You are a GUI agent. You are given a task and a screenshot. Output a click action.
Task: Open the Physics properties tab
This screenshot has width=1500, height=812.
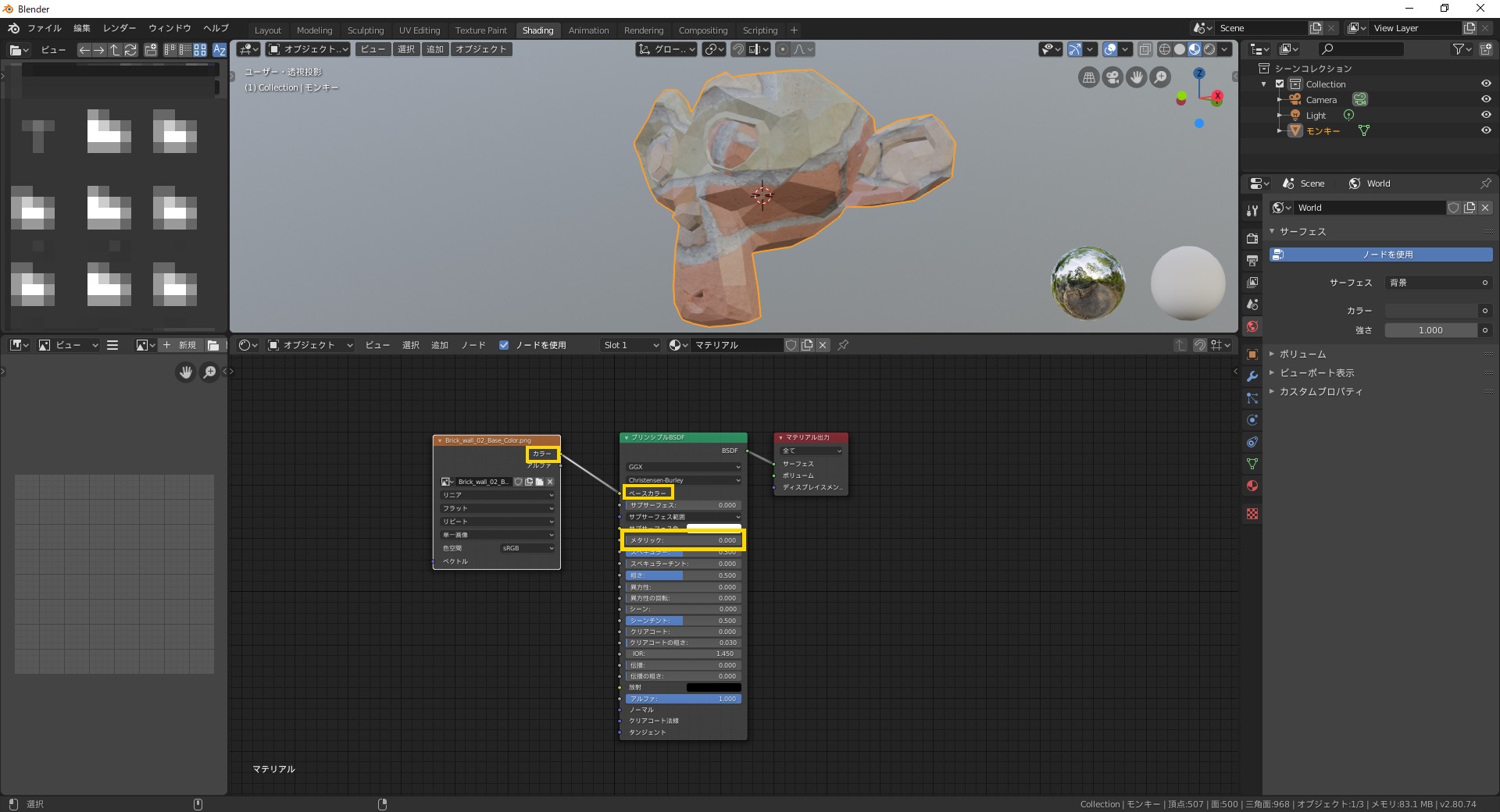(1252, 419)
